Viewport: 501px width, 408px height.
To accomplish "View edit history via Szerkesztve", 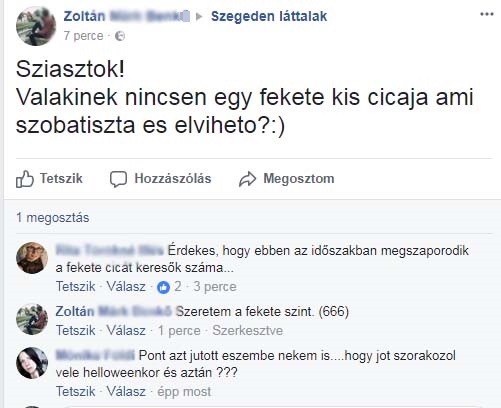I will [x=248, y=331].
